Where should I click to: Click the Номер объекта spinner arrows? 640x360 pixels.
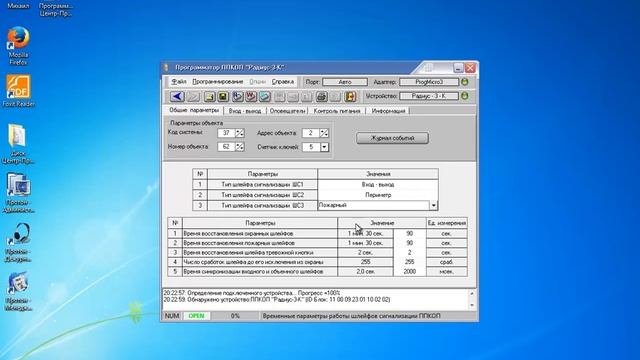[240, 147]
